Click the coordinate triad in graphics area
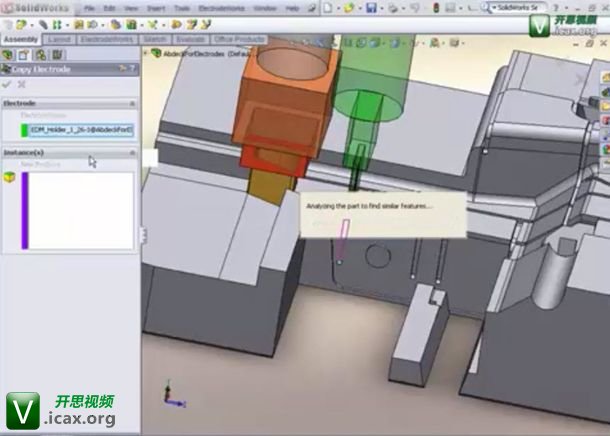 tap(173, 394)
